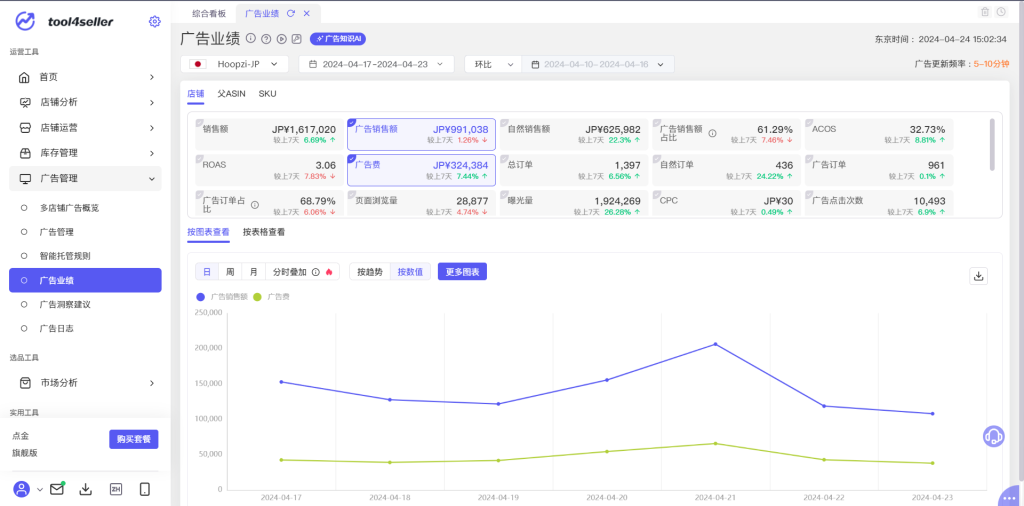This screenshot has width=1024, height=506.
Task: Click the clock history icon at top right
Action: (x=1001, y=12)
